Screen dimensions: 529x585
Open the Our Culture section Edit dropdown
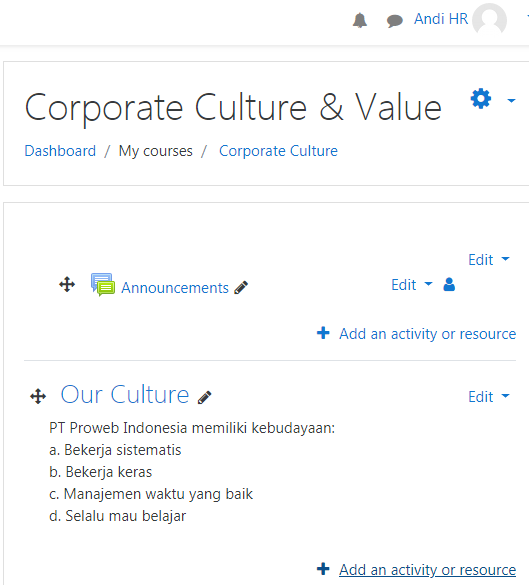click(x=489, y=397)
